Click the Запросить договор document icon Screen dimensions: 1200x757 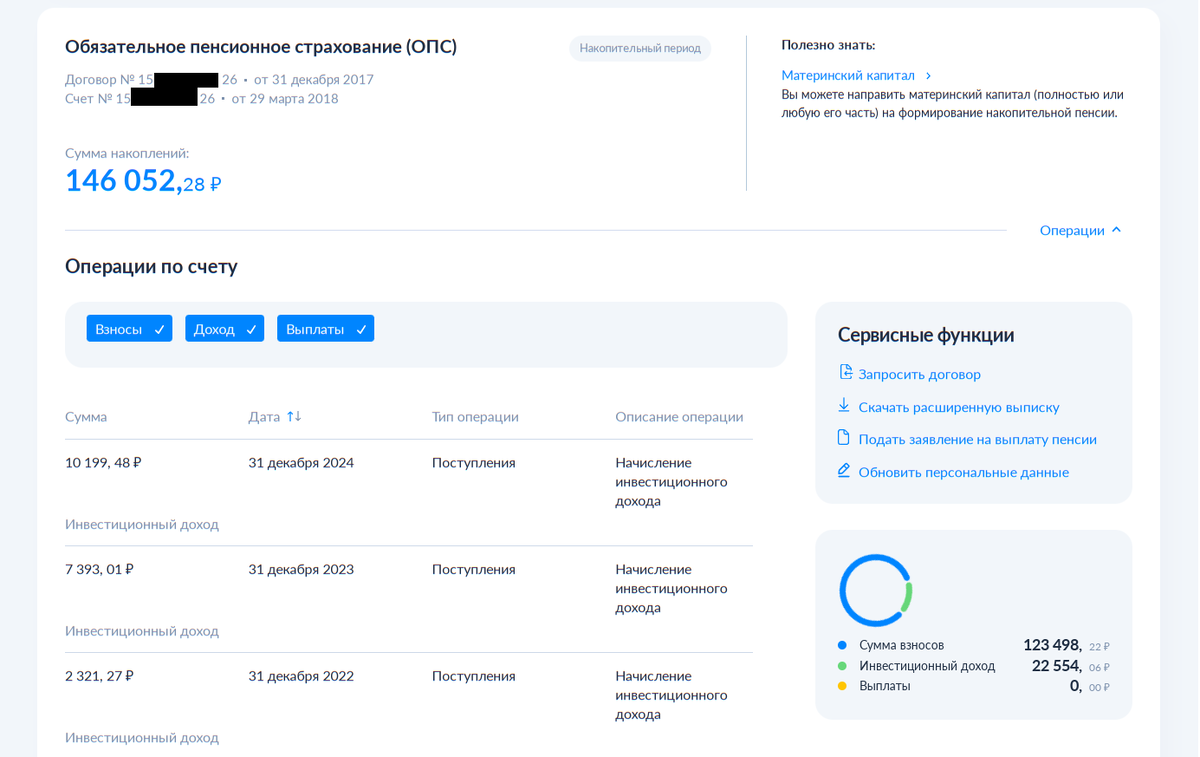843,372
